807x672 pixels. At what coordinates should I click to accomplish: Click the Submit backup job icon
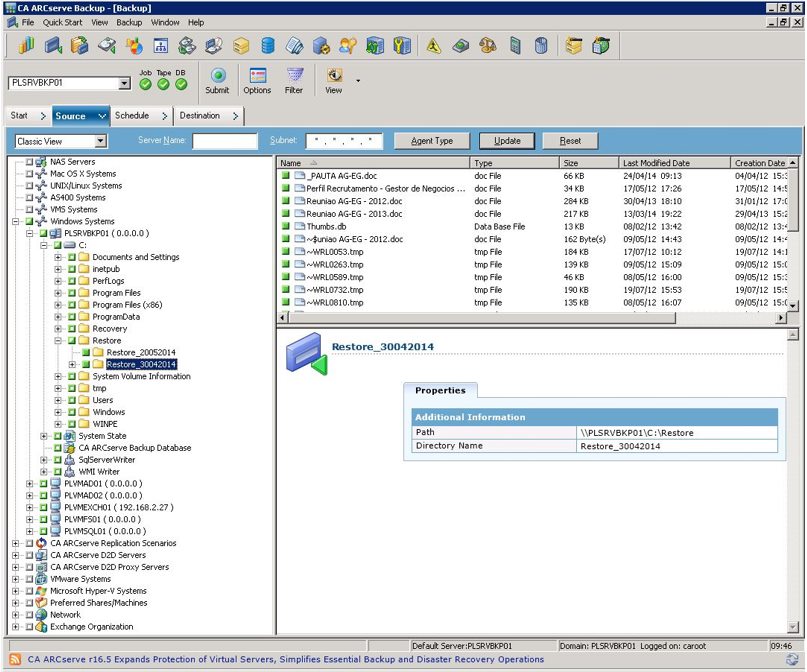pyautogui.click(x=217, y=77)
